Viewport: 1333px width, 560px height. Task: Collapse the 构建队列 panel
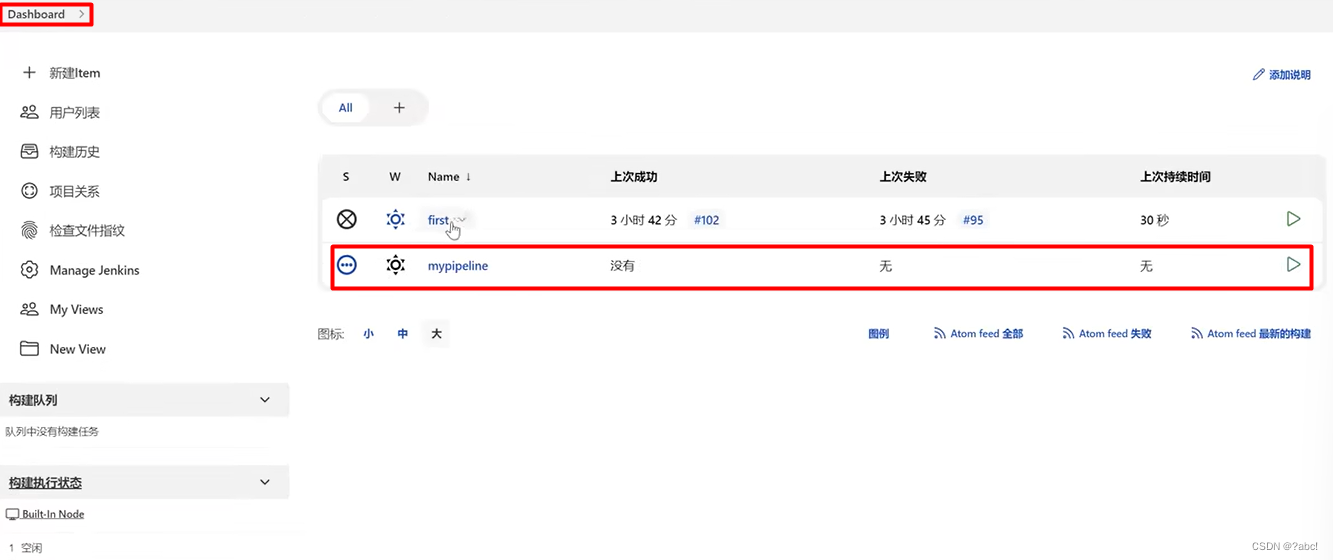265,400
